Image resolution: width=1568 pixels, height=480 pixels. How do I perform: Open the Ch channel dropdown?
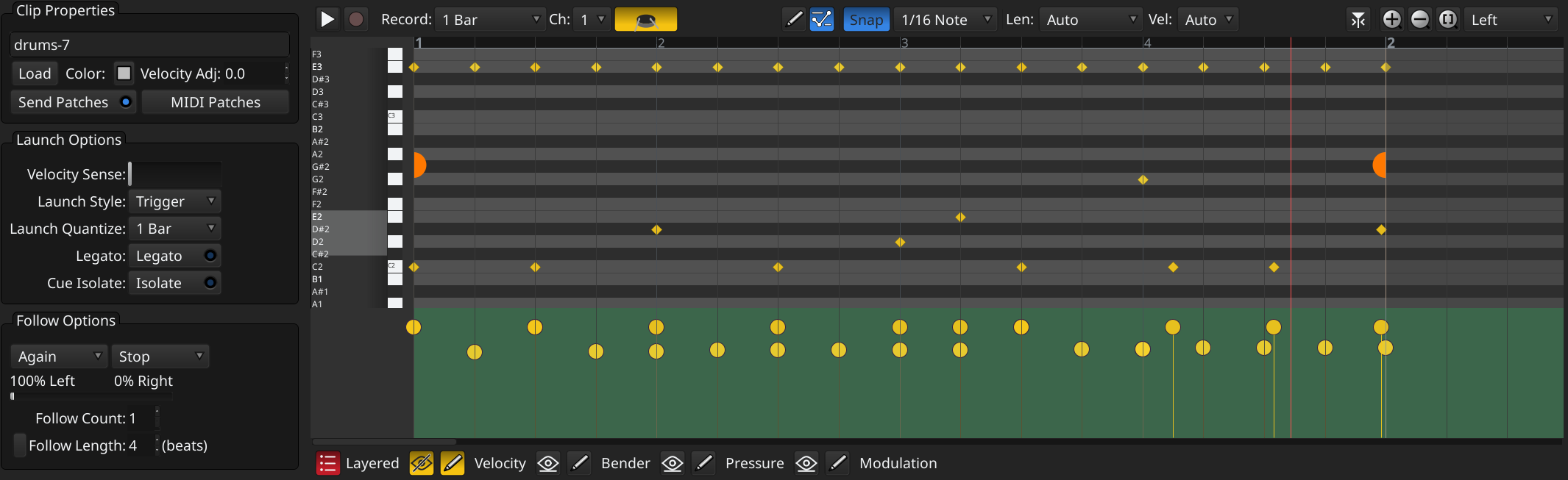pos(592,20)
